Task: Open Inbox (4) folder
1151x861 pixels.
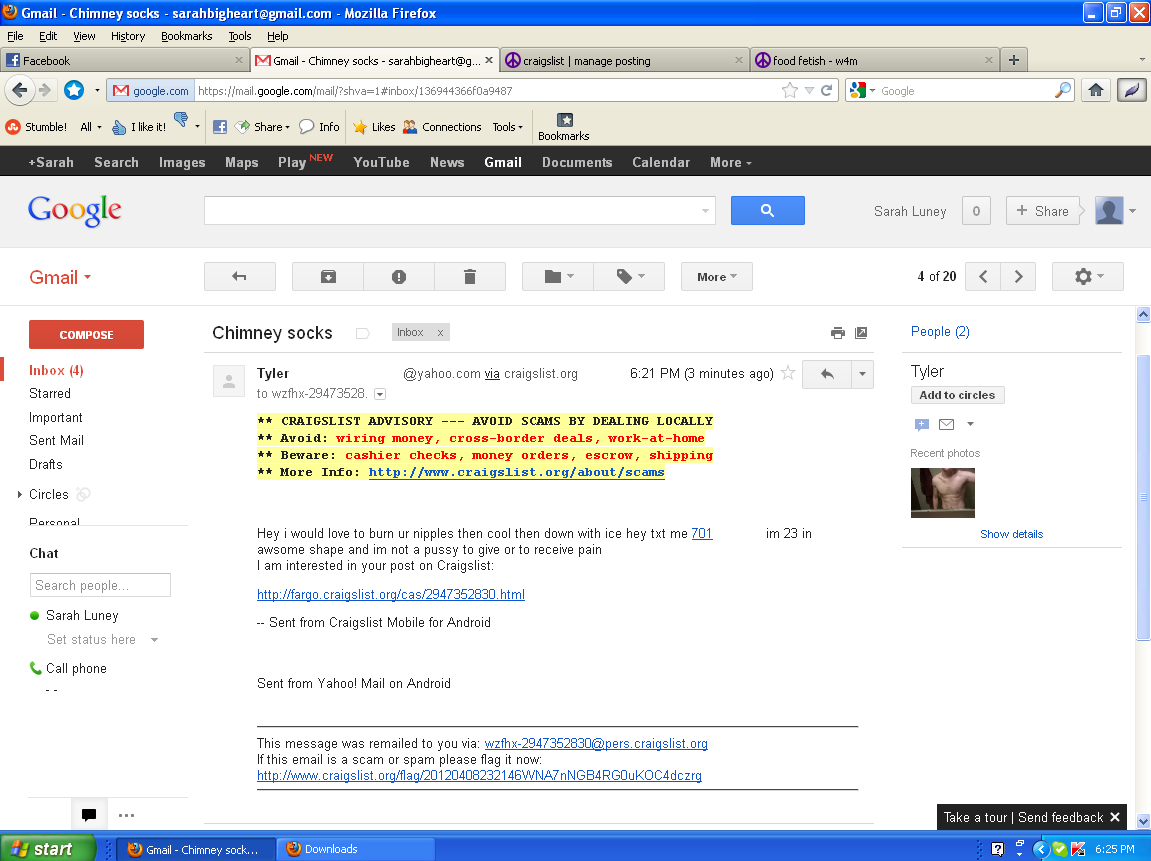Action: (56, 371)
